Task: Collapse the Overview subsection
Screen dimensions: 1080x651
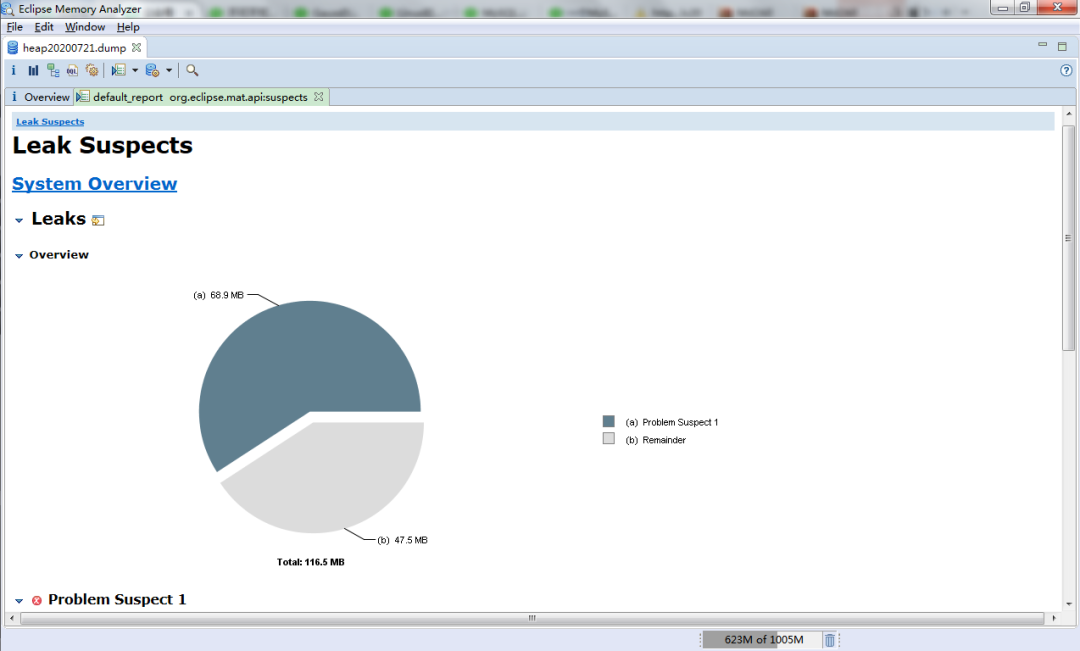Action: 19,256
